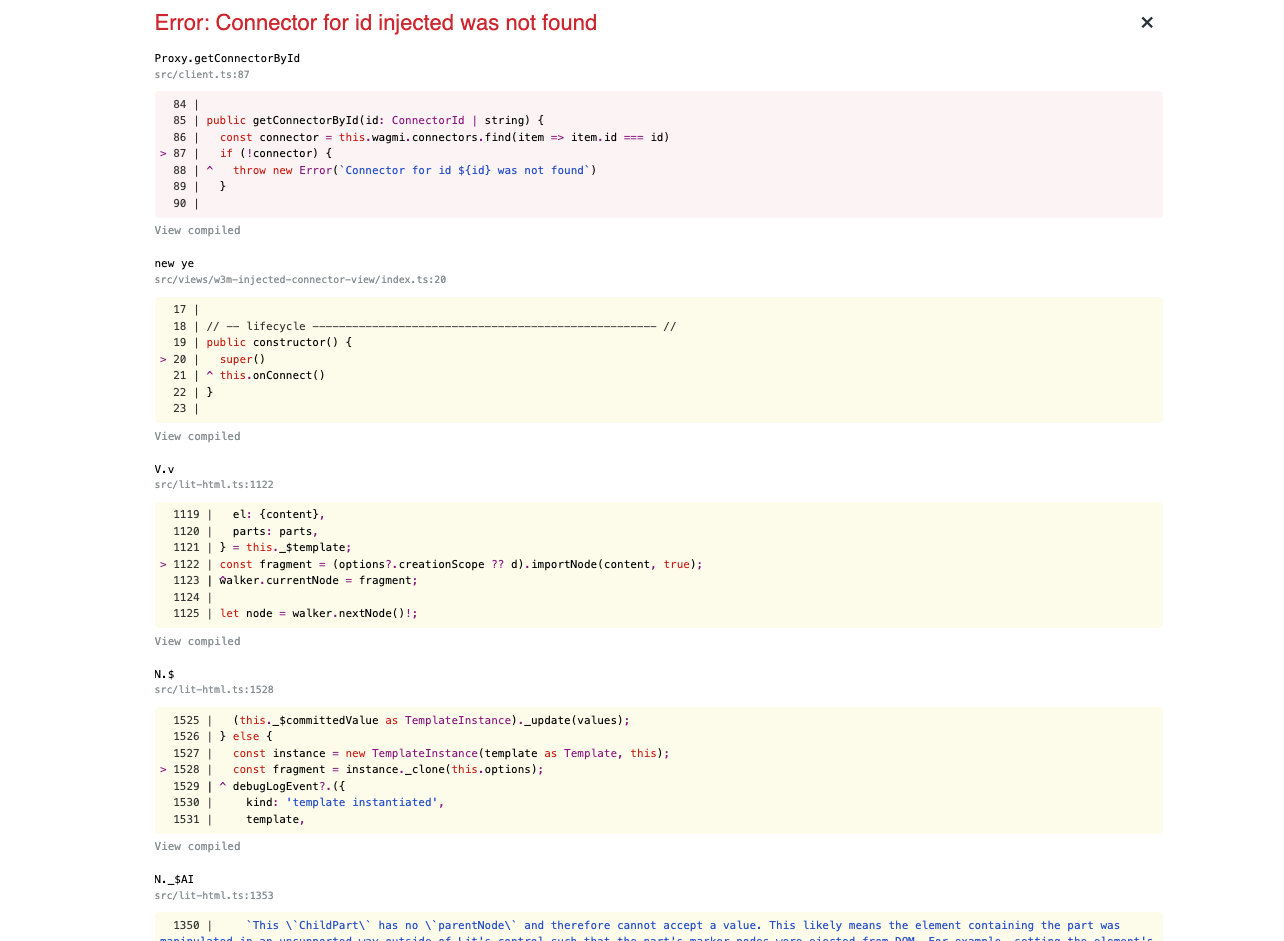Select the V.v frame heading

164,469
